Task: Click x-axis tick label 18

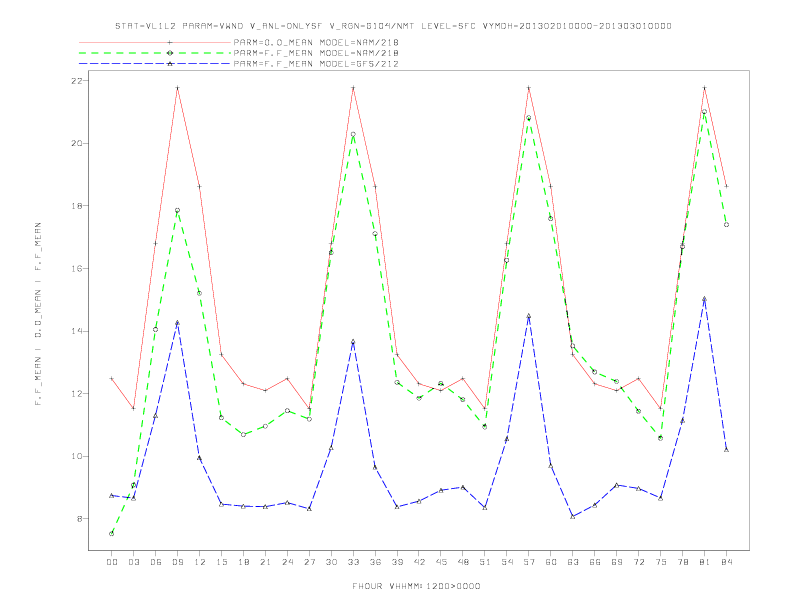Action: click(x=243, y=562)
